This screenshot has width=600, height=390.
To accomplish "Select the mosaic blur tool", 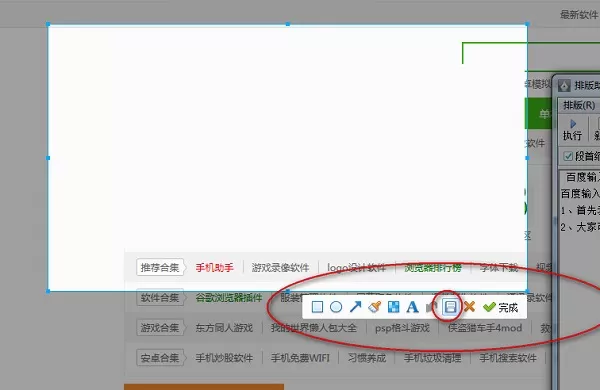I will point(393,307).
